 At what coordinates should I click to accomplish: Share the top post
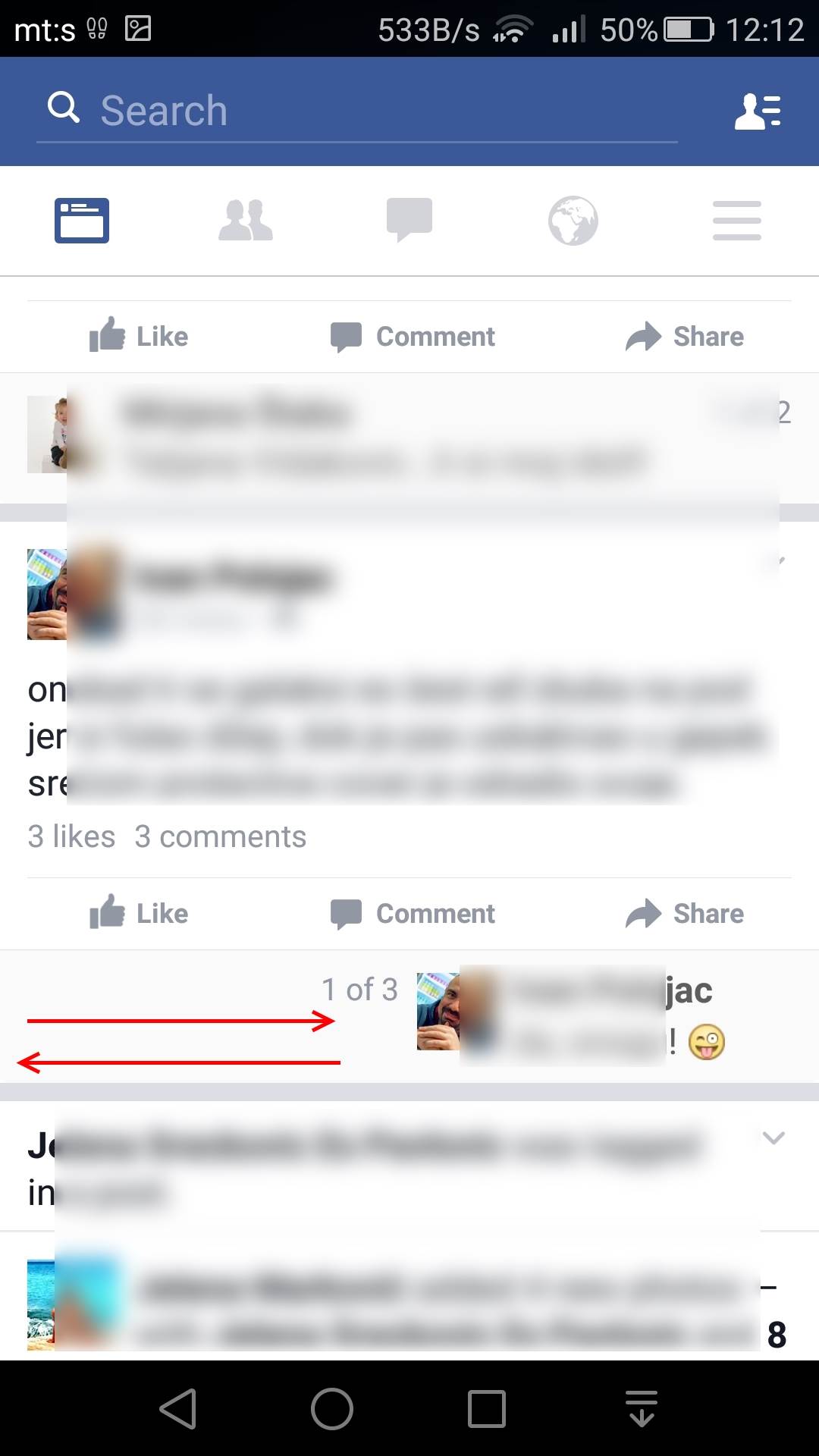coord(685,336)
